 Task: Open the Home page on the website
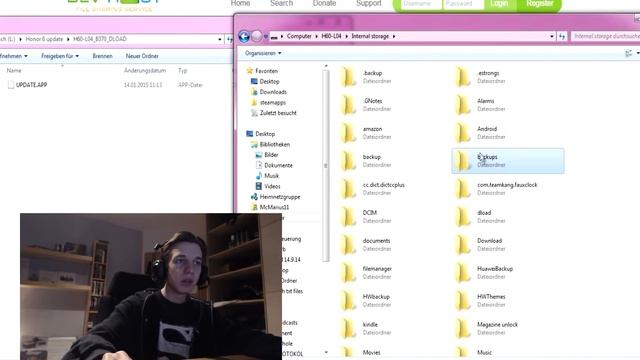pos(240,3)
